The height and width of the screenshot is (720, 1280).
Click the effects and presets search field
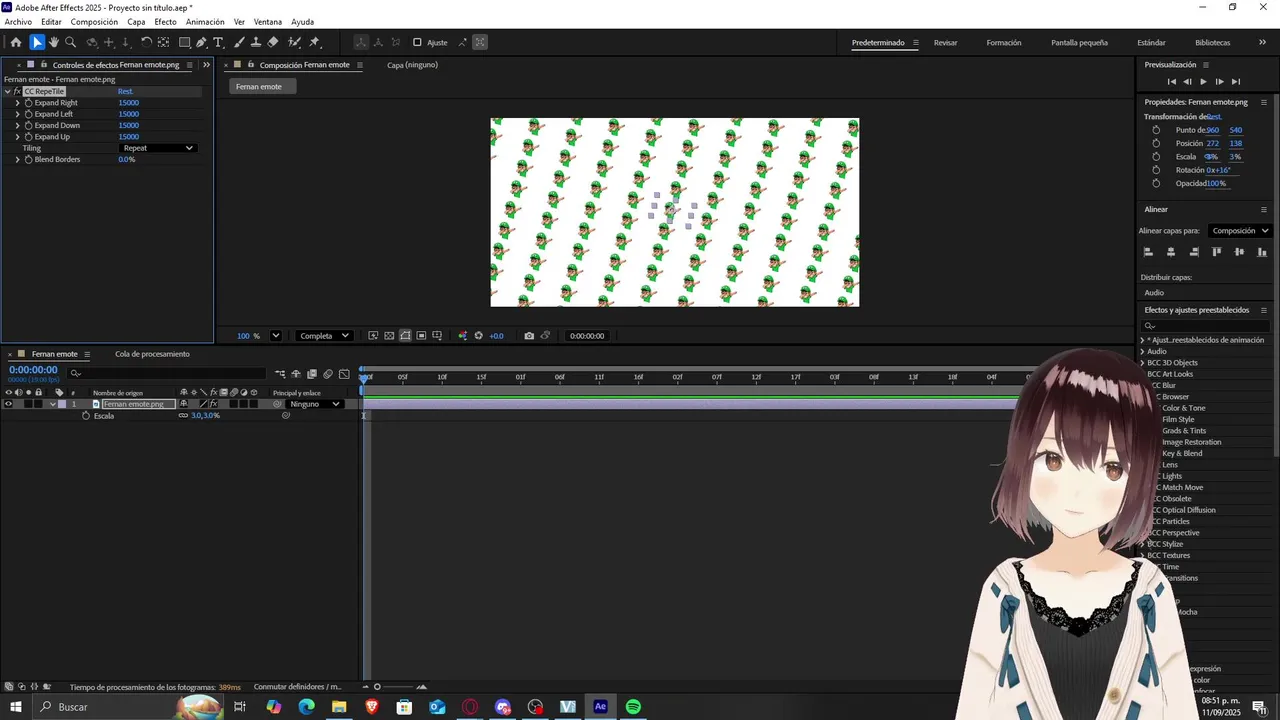[x=1207, y=326]
